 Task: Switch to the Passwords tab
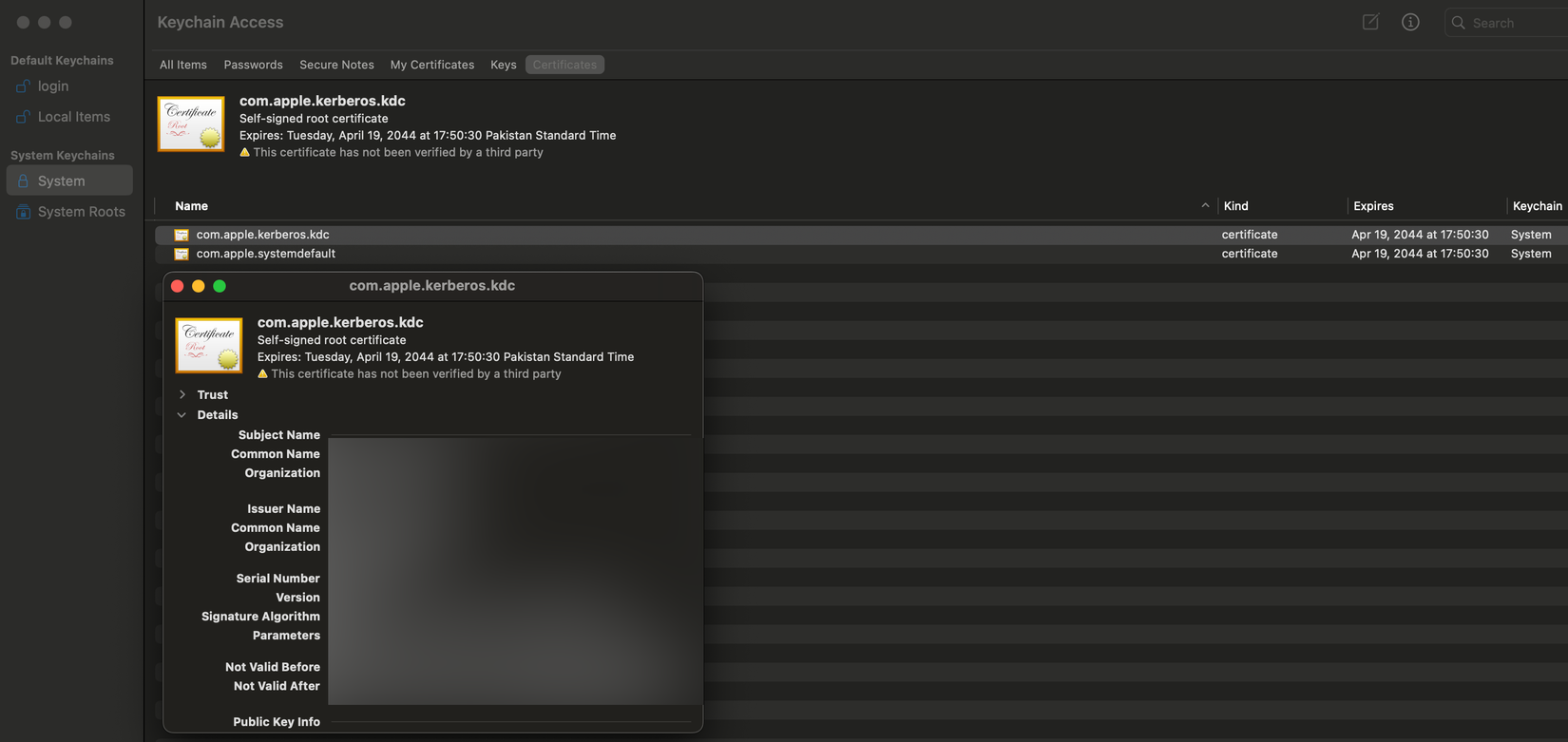(254, 65)
